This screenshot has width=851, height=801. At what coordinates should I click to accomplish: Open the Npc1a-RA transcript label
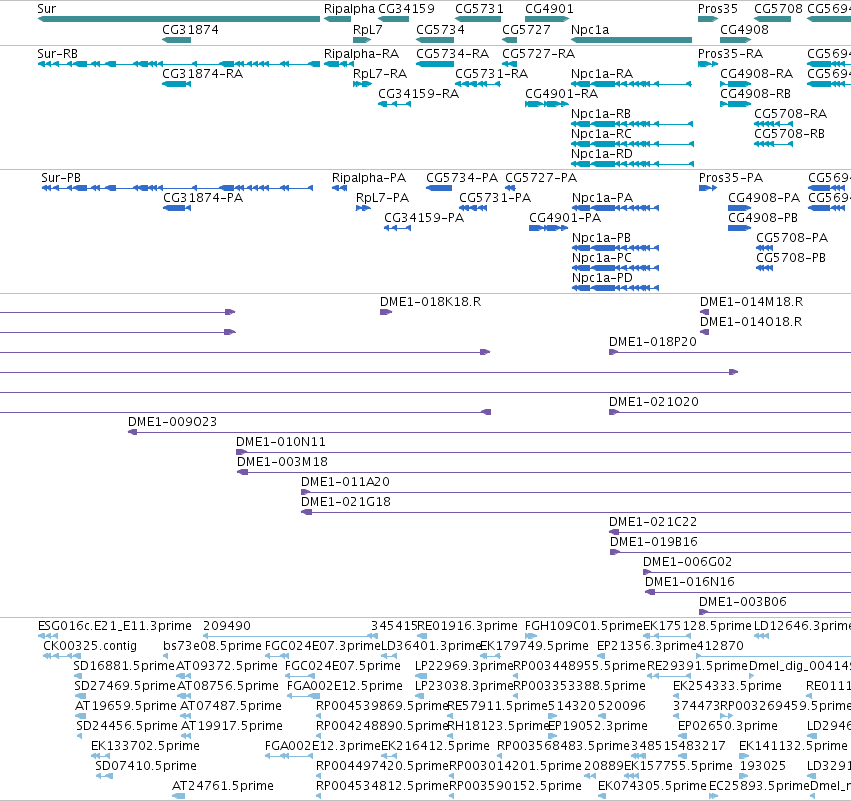point(602,73)
